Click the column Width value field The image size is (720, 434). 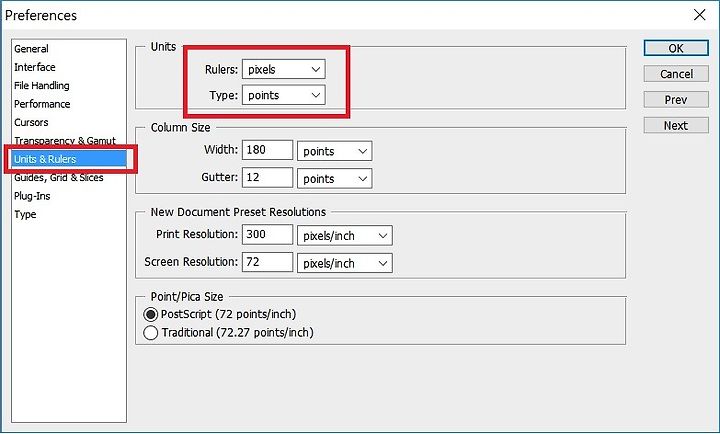click(267, 150)
